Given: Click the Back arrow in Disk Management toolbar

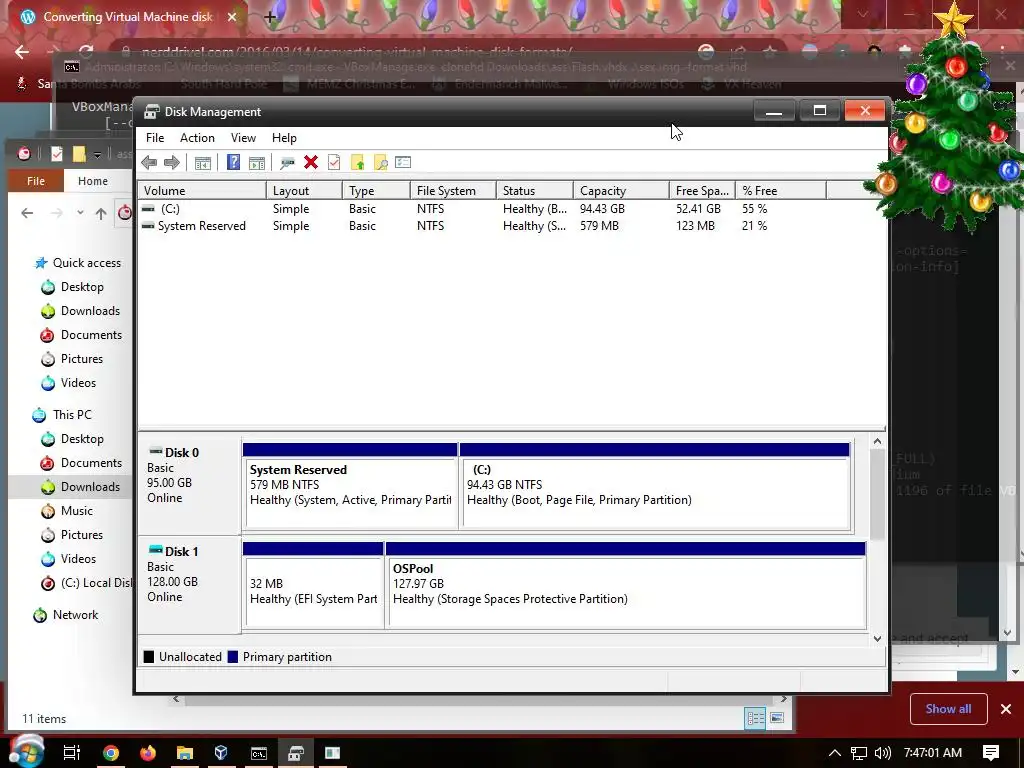Looking at the screenshot, I should click(149, 163).
